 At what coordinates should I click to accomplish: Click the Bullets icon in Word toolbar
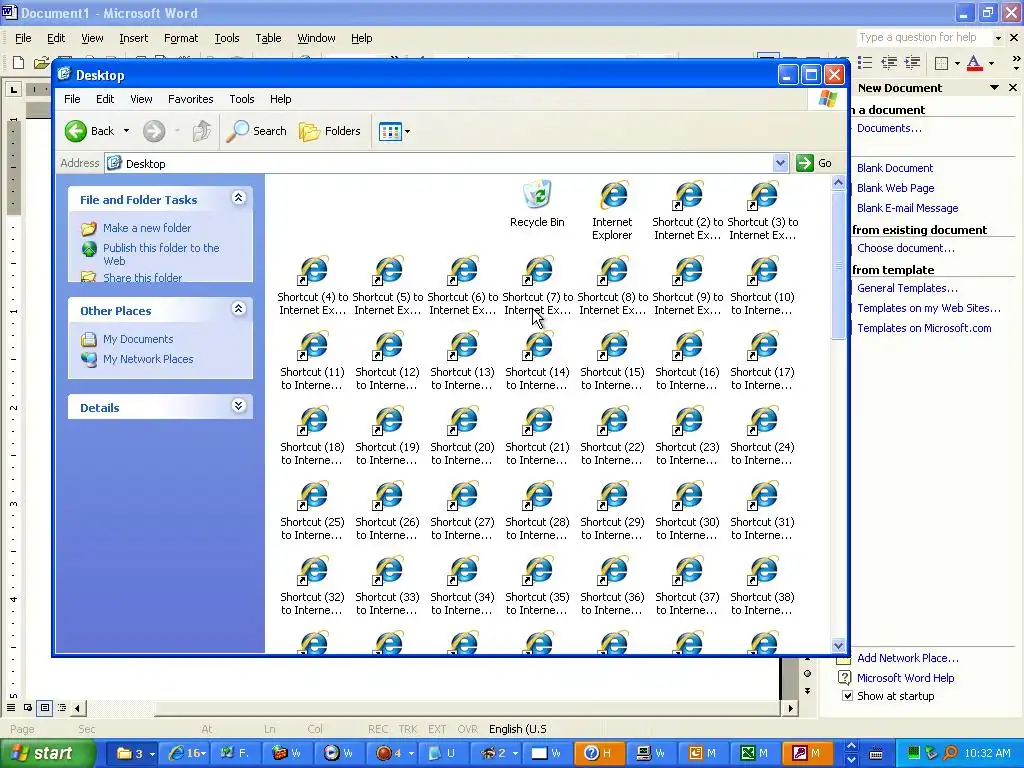coord(865,63)
